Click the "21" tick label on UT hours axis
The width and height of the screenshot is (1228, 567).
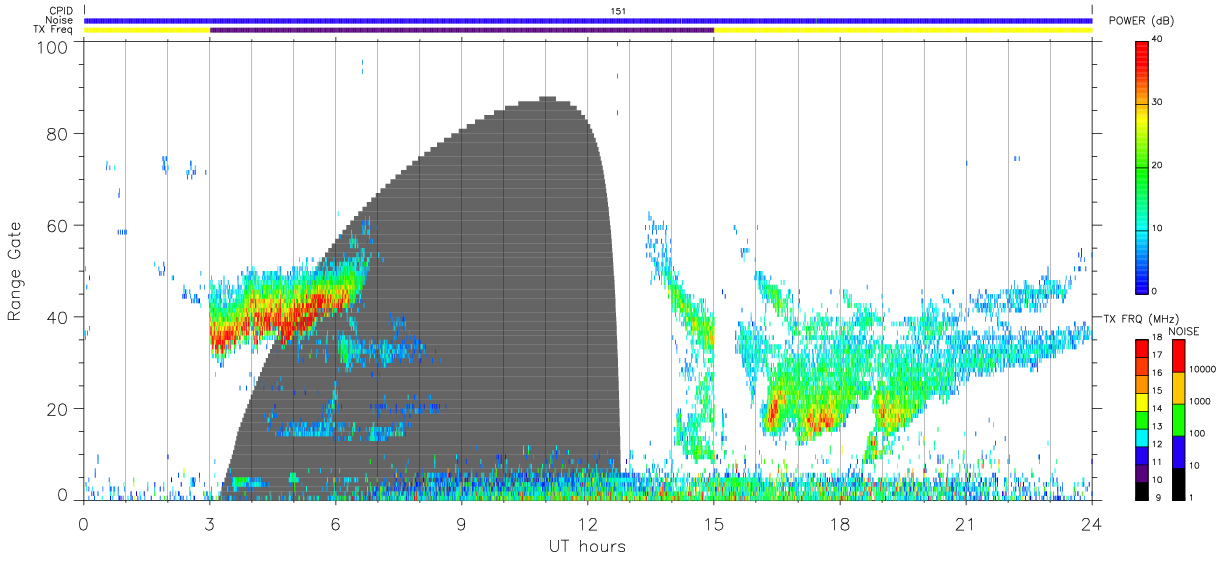pyautogui.click(x=966, y=523)
